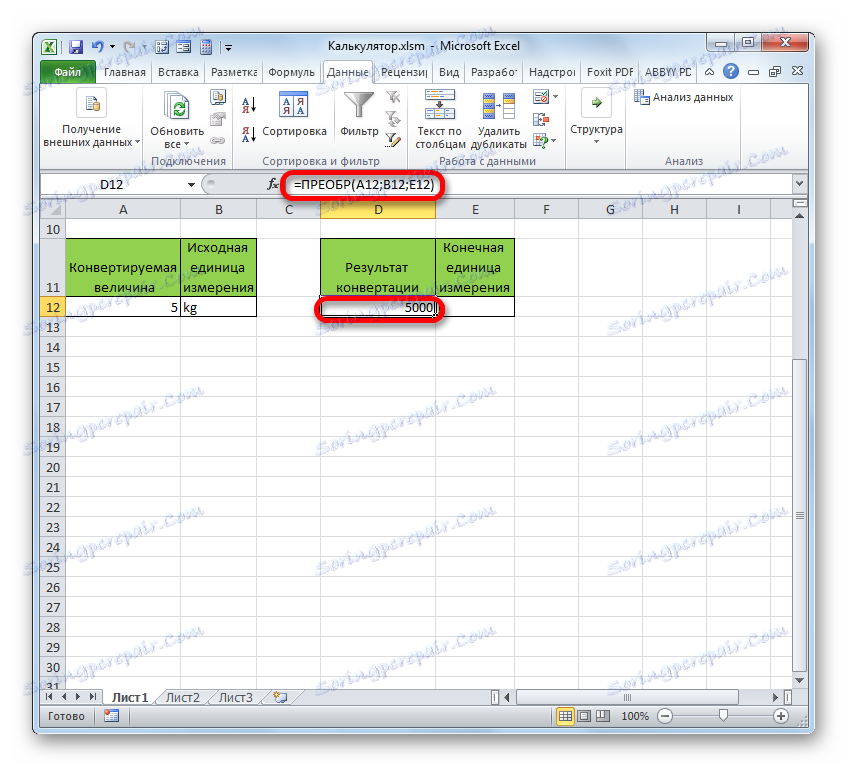Select cell B12 containing kg

tap(218, 307)
